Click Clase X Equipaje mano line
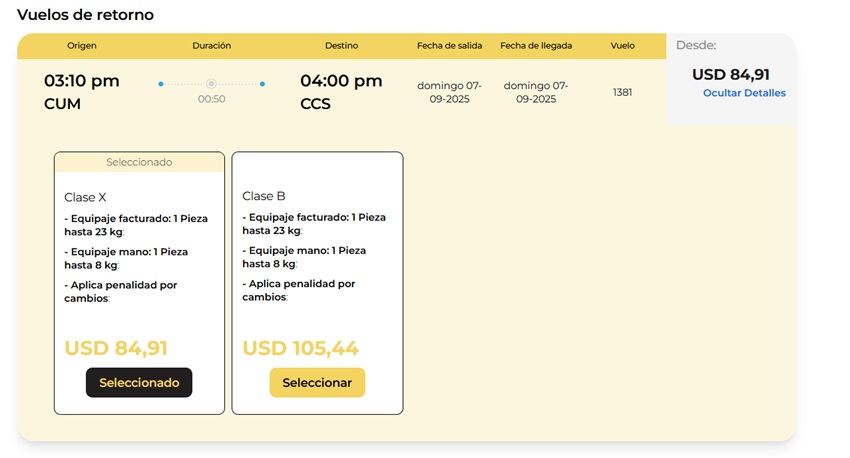This screenshot has width=850, height=458. 126,259
